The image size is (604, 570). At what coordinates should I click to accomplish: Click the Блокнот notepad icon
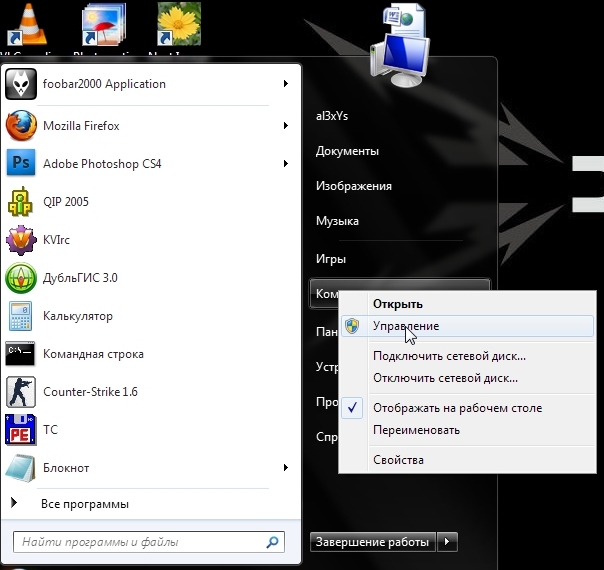click(21, 468)
